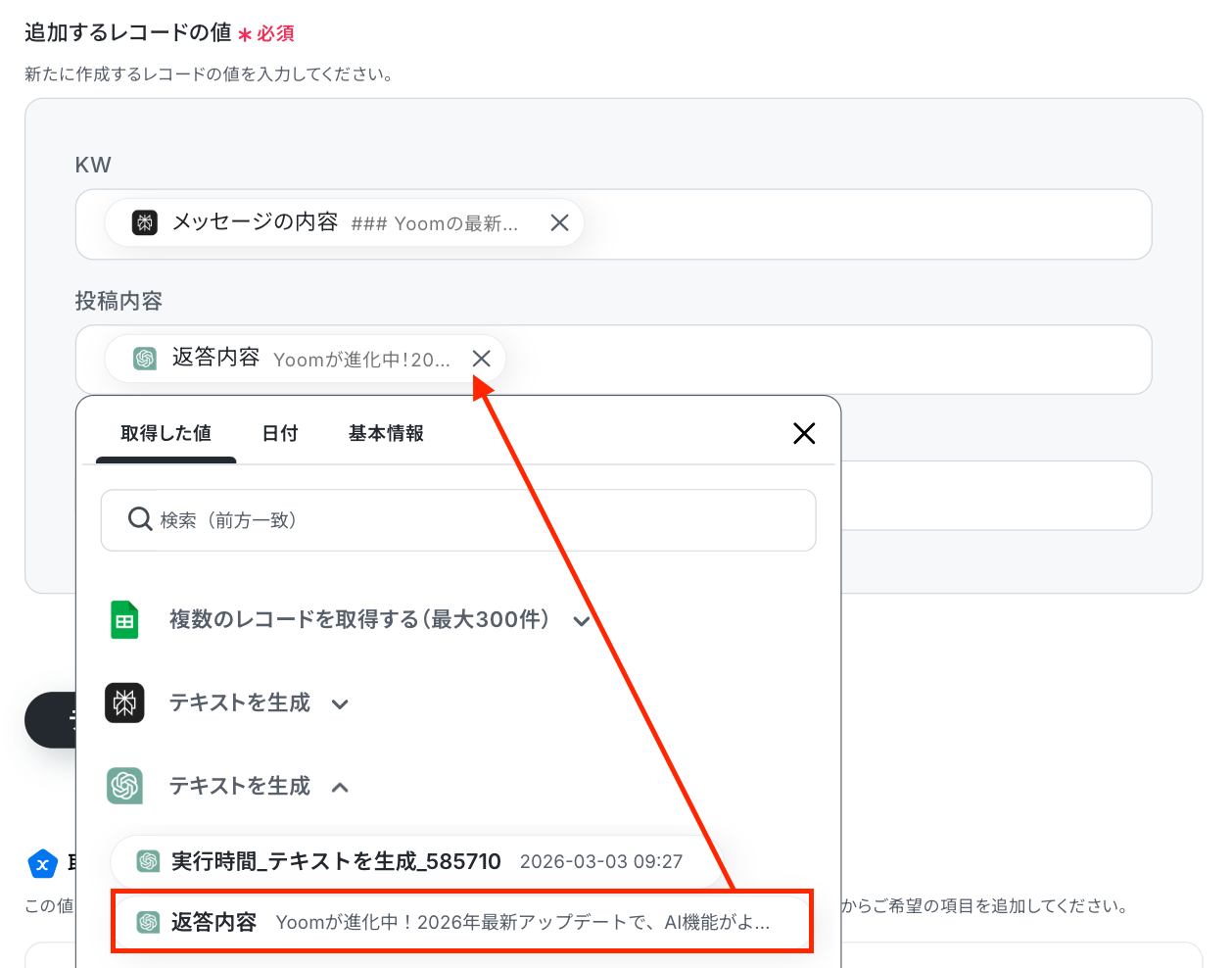Click the Google Sheets icon

coord(124,619)
